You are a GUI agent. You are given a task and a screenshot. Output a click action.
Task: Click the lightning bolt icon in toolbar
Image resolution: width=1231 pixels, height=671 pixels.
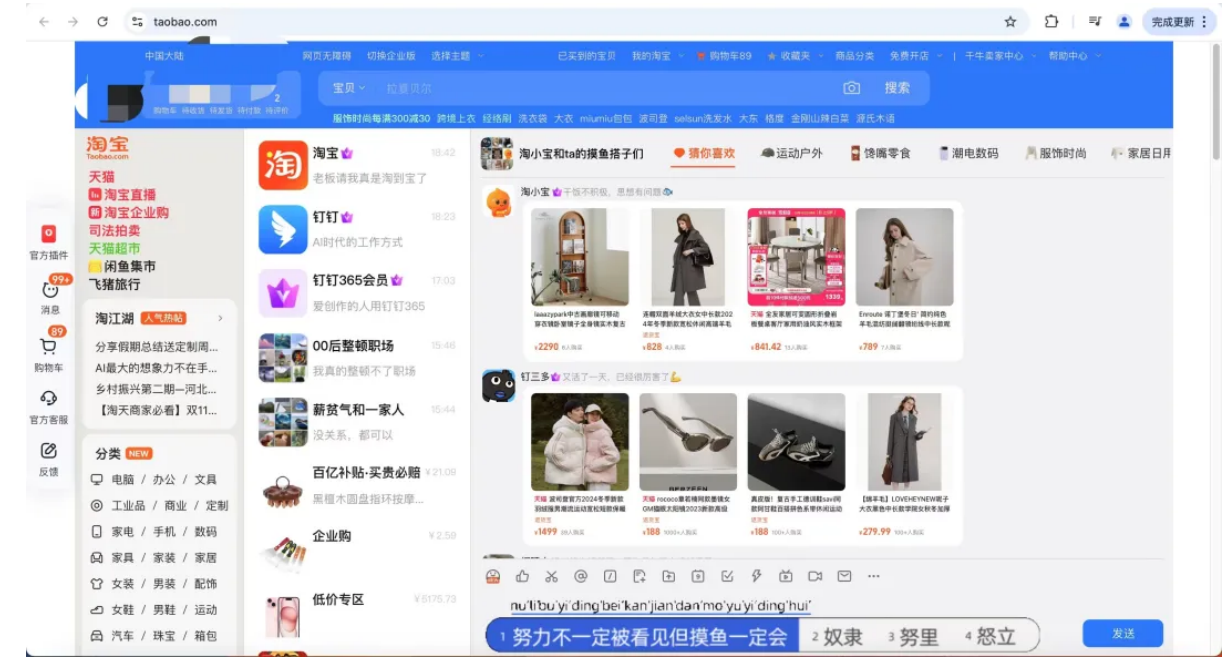click(x=756, y=576)
